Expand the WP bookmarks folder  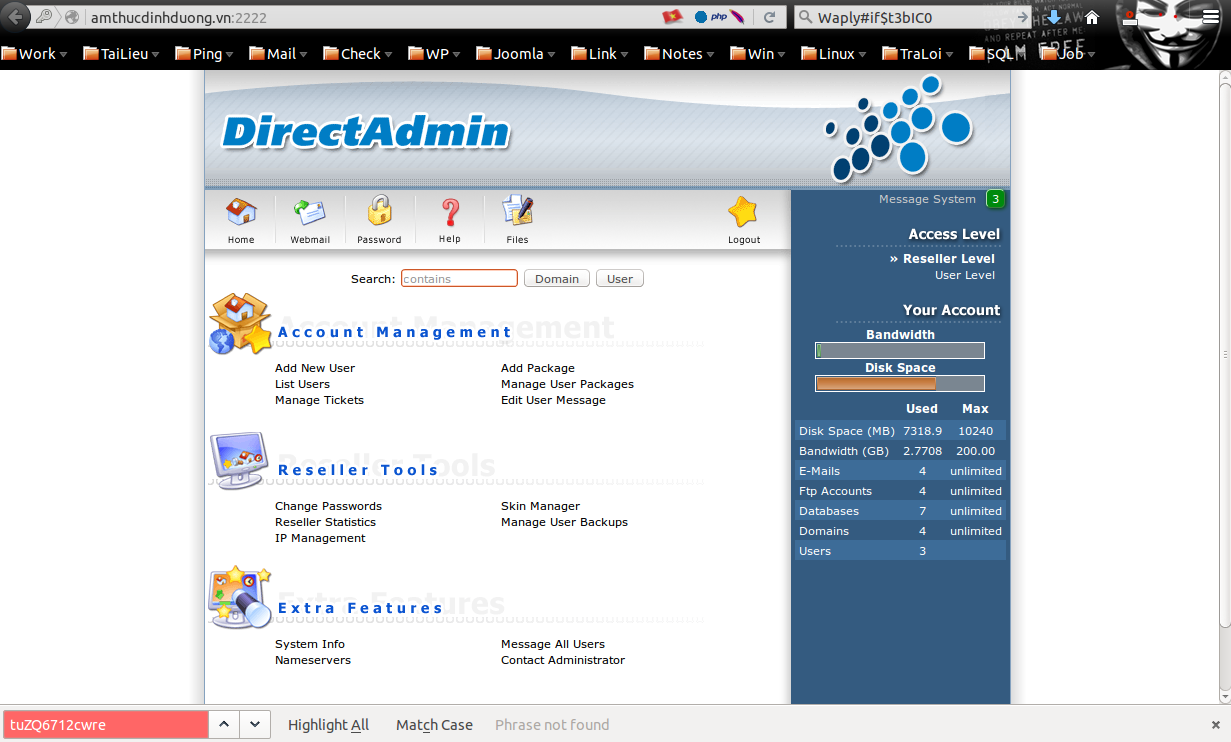435,54
